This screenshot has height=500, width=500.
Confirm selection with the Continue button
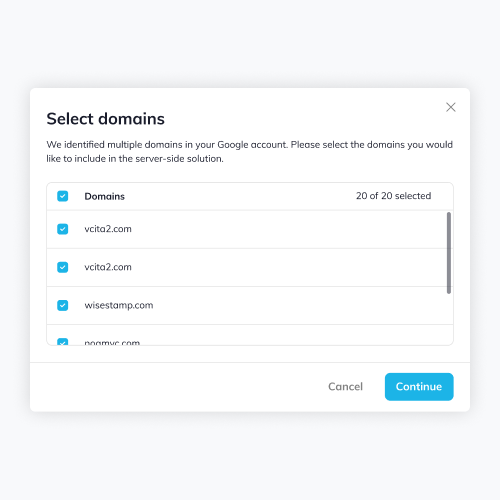[x=419, y=387]
